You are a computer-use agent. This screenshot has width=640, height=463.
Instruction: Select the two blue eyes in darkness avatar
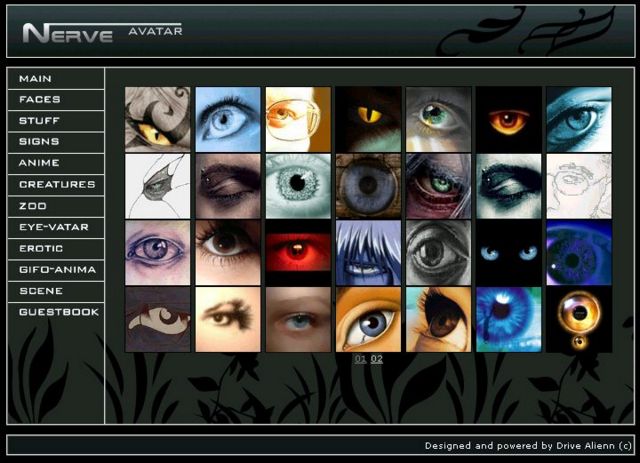tap(509, 253)
